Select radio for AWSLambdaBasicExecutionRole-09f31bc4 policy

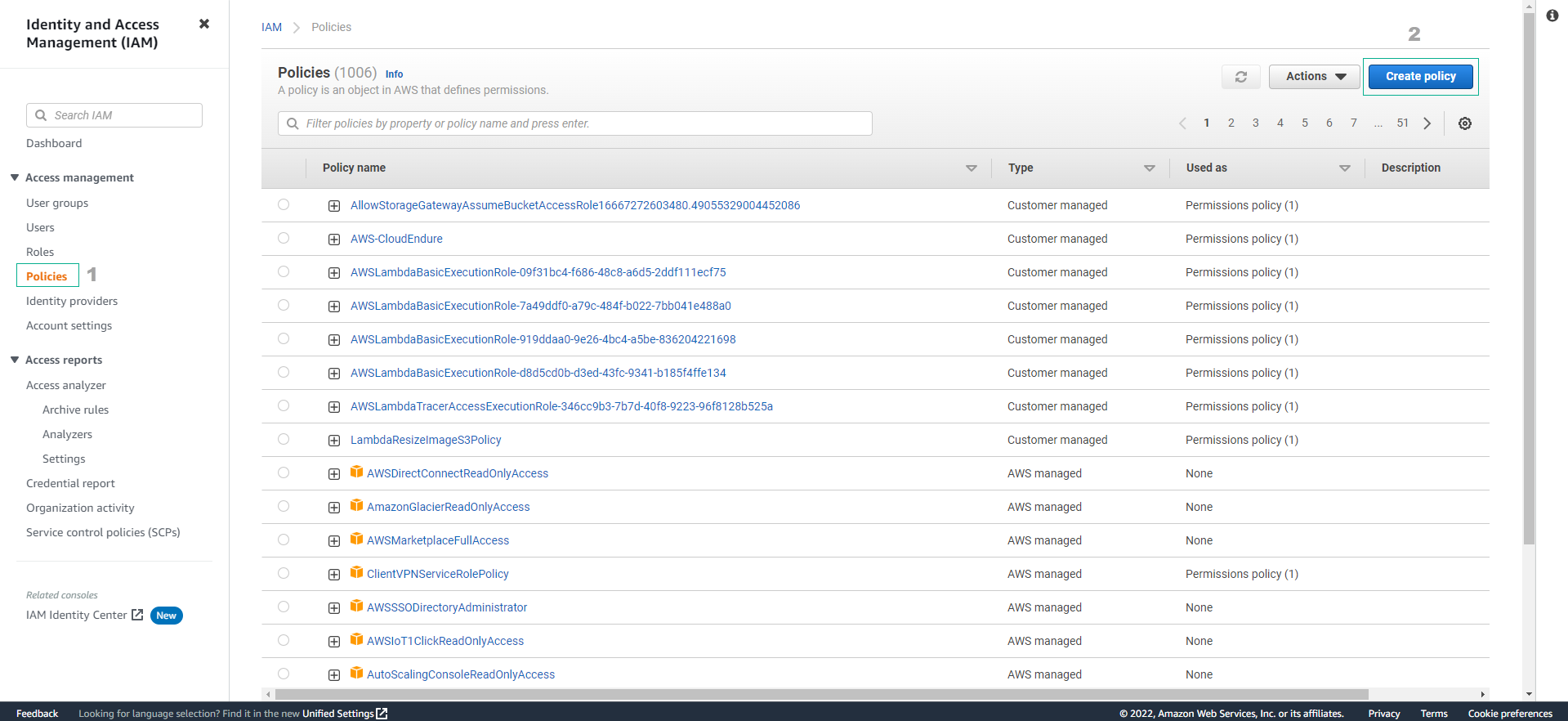[284, 271]
